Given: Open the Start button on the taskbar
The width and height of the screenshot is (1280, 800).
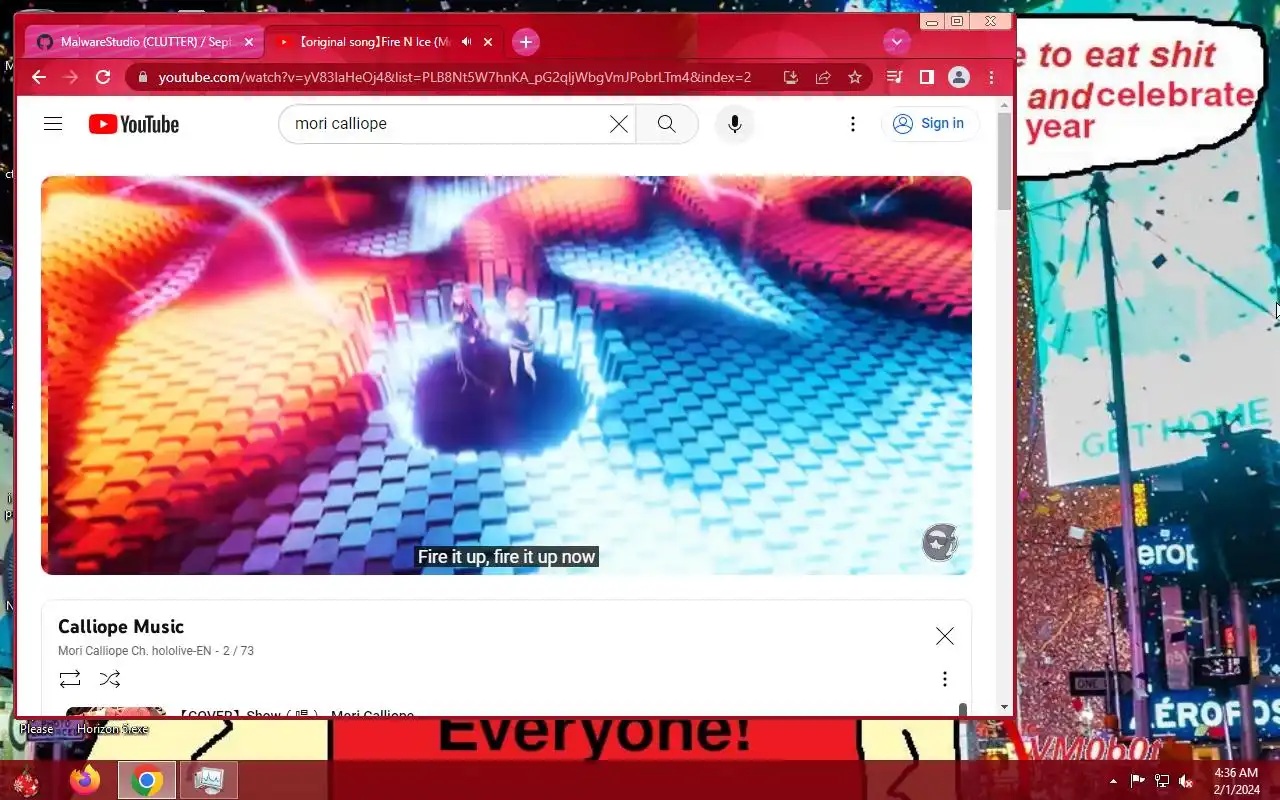Looking at the screenshot, I should (26, 781).
